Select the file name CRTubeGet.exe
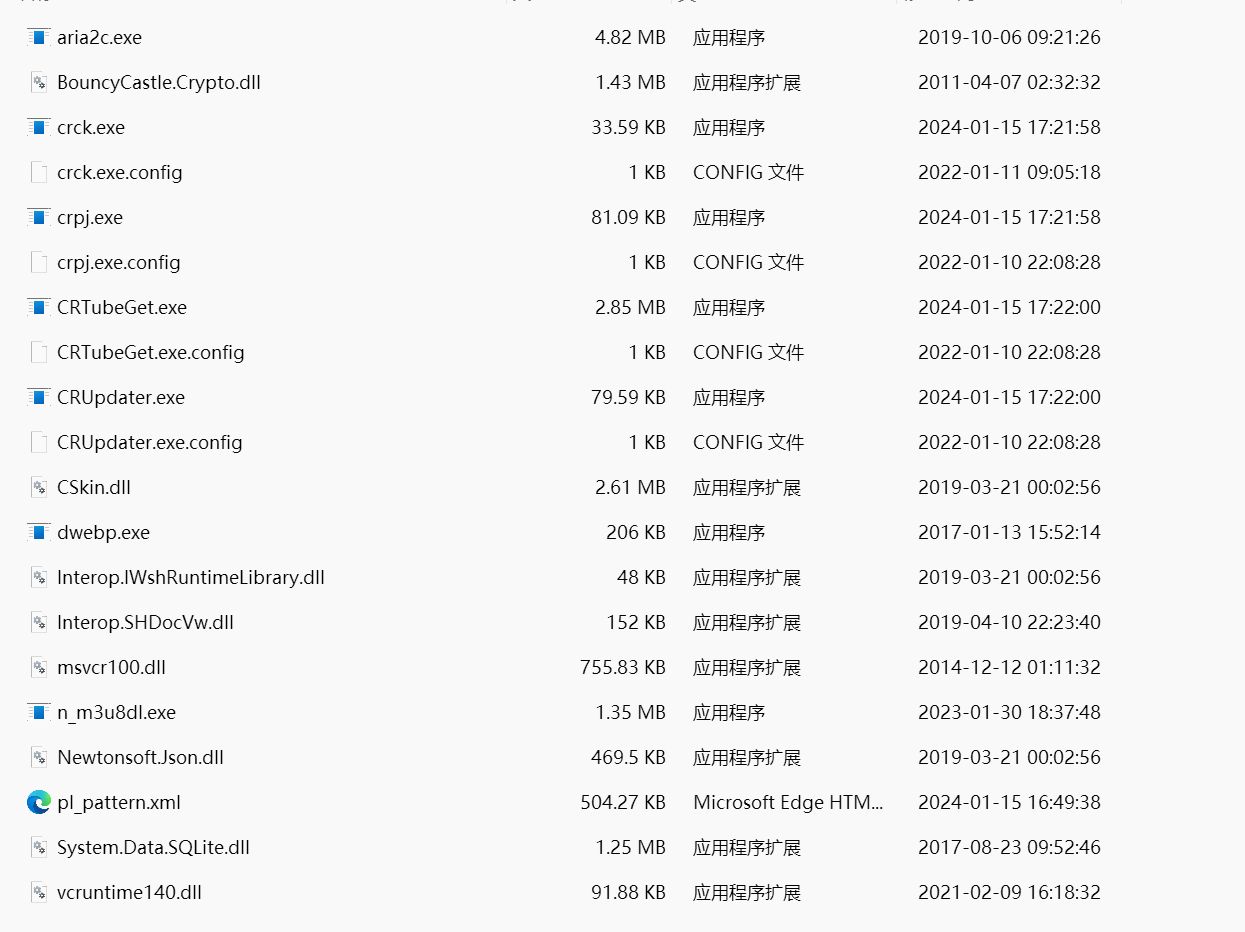 click(x=122, y=308)
